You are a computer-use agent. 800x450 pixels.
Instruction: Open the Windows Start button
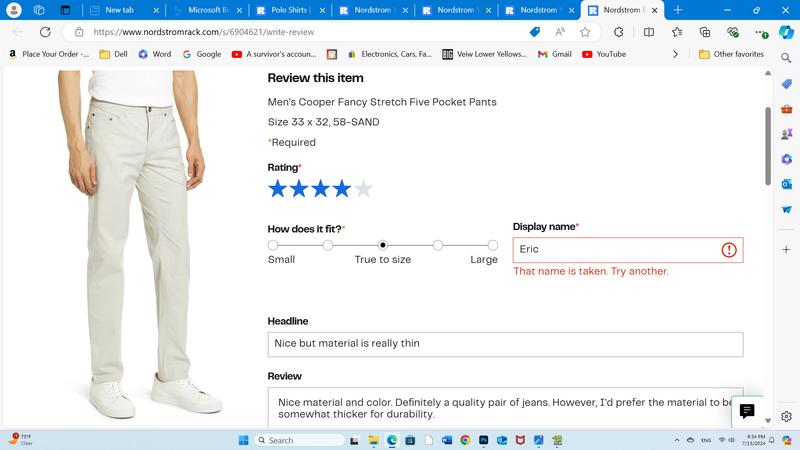243,440
